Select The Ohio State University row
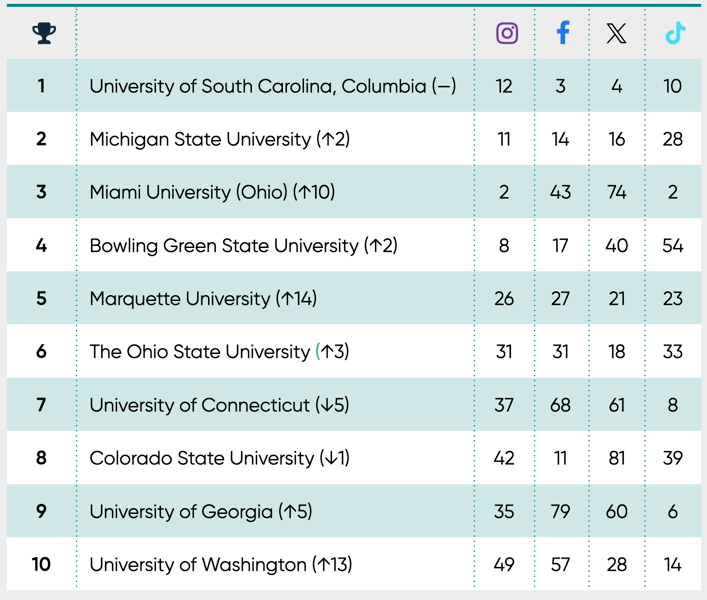707x600 pixels. (x=354, y=351)
